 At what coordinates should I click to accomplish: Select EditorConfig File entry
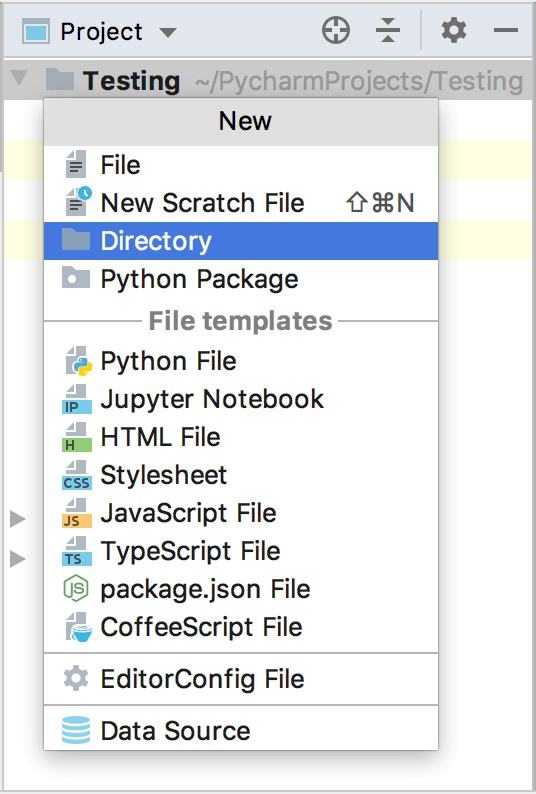[x=241, y=679]
